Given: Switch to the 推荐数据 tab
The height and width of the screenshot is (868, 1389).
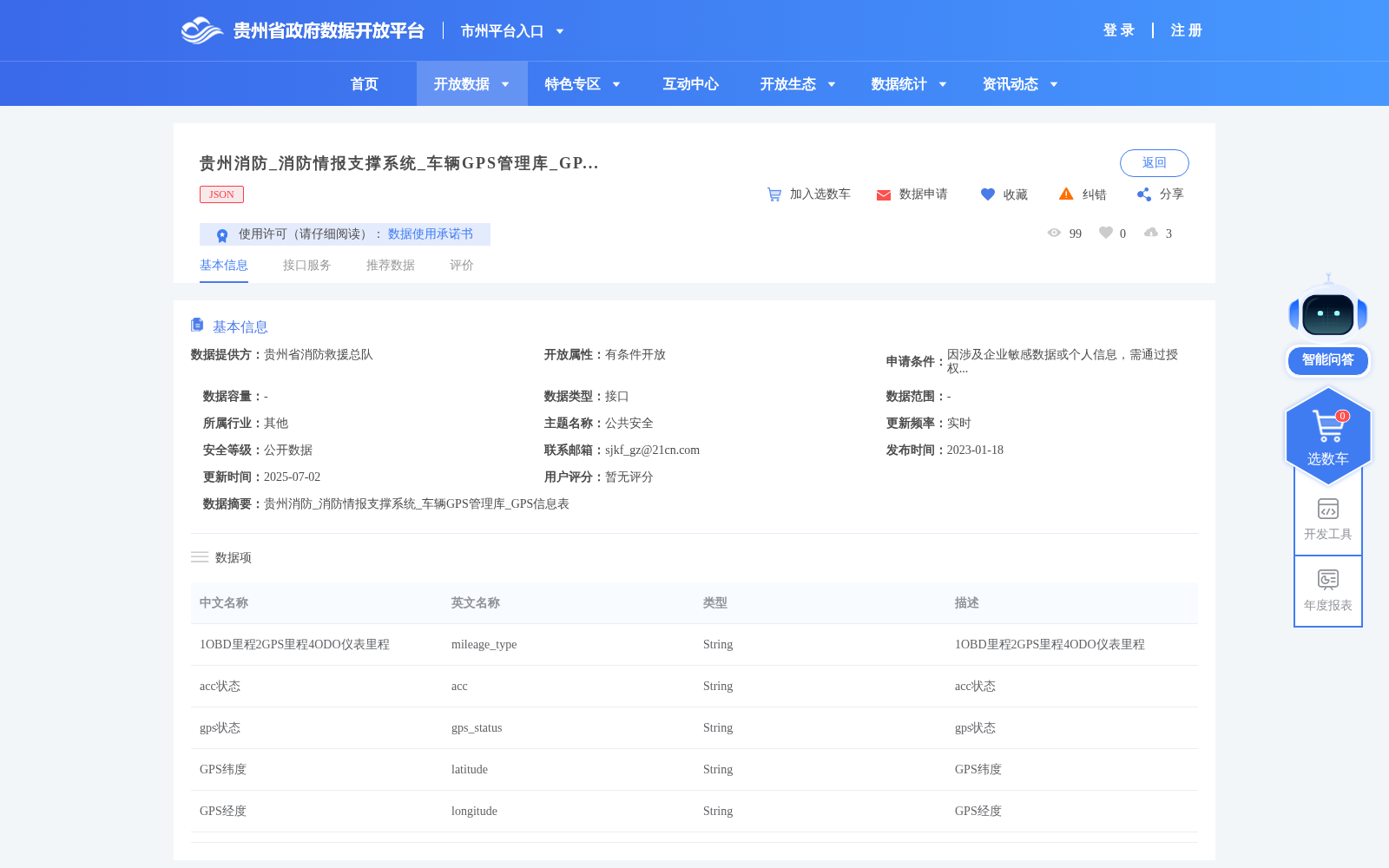Looking at the screenshot, I should click(391, 266).
